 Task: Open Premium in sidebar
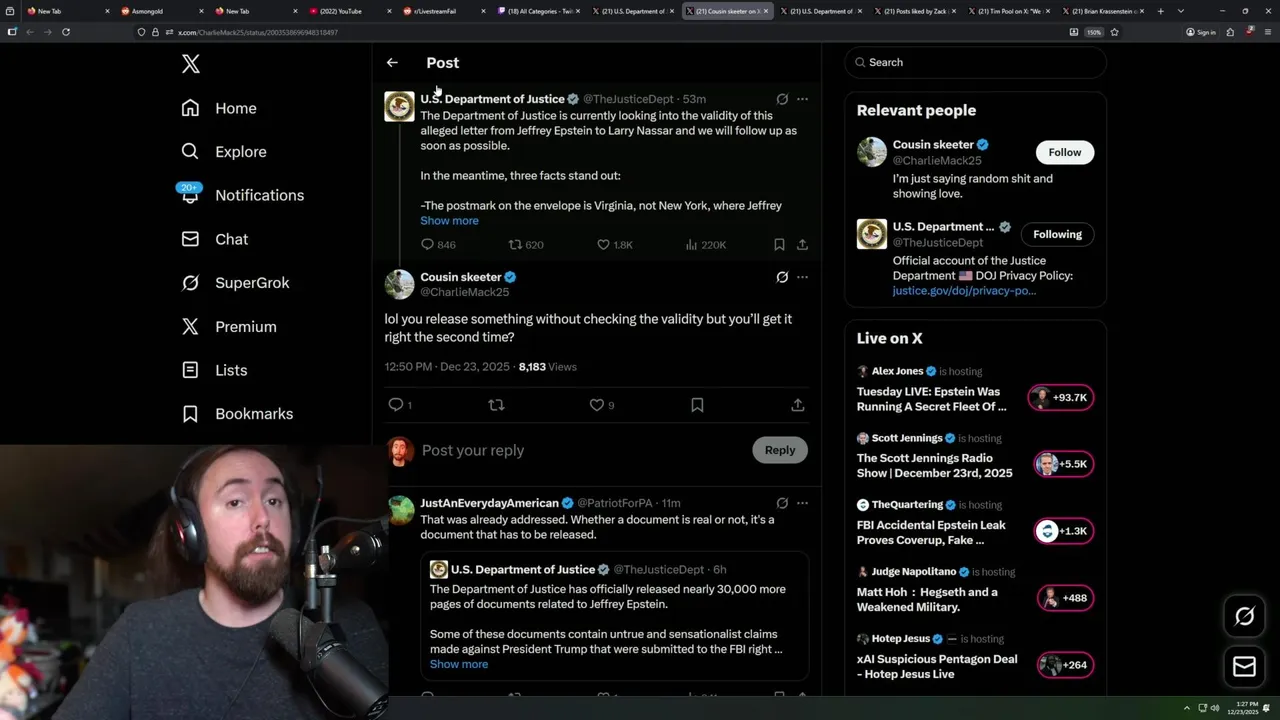pyautogui.click(x=229, y=327)
